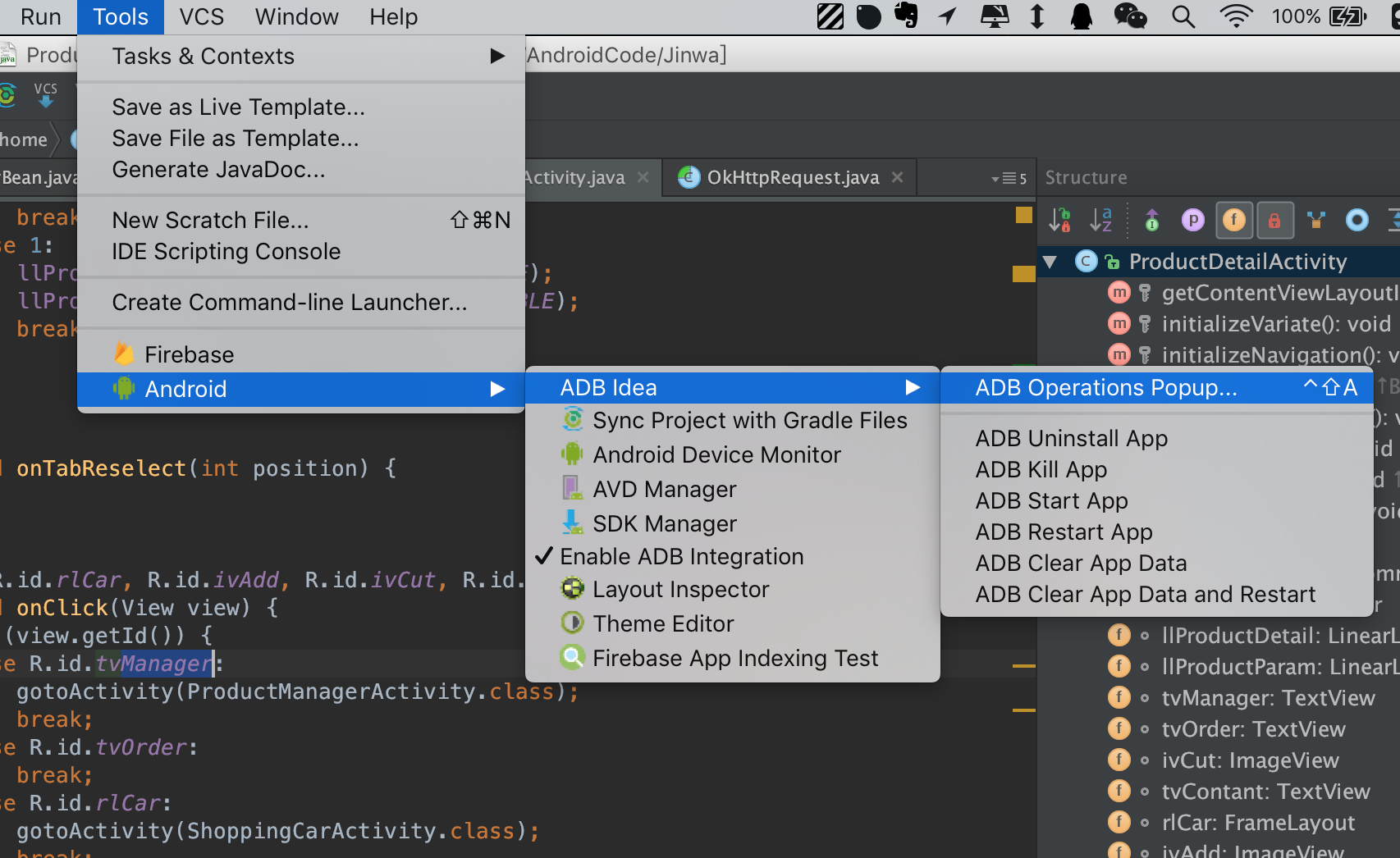This screenshot has width=1400, height=858.
Task: Choose Generate JavaDoc...
Action: (x=301, y=169)
